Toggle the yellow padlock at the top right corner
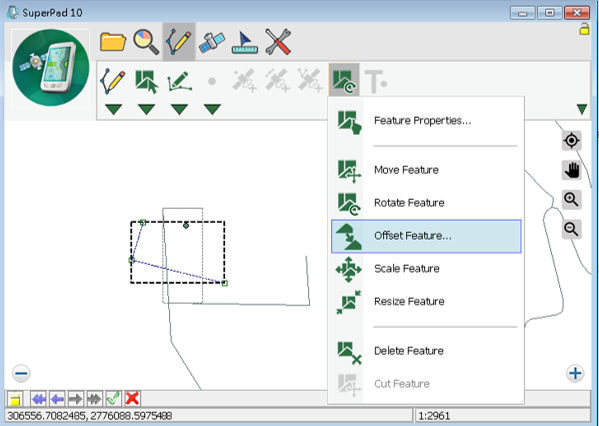The width and height of the screenshot is (599, 426). (584, 29)
